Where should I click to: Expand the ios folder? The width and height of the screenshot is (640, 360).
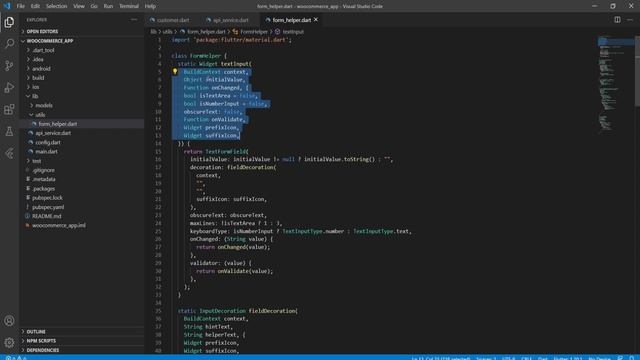(82, 87)
